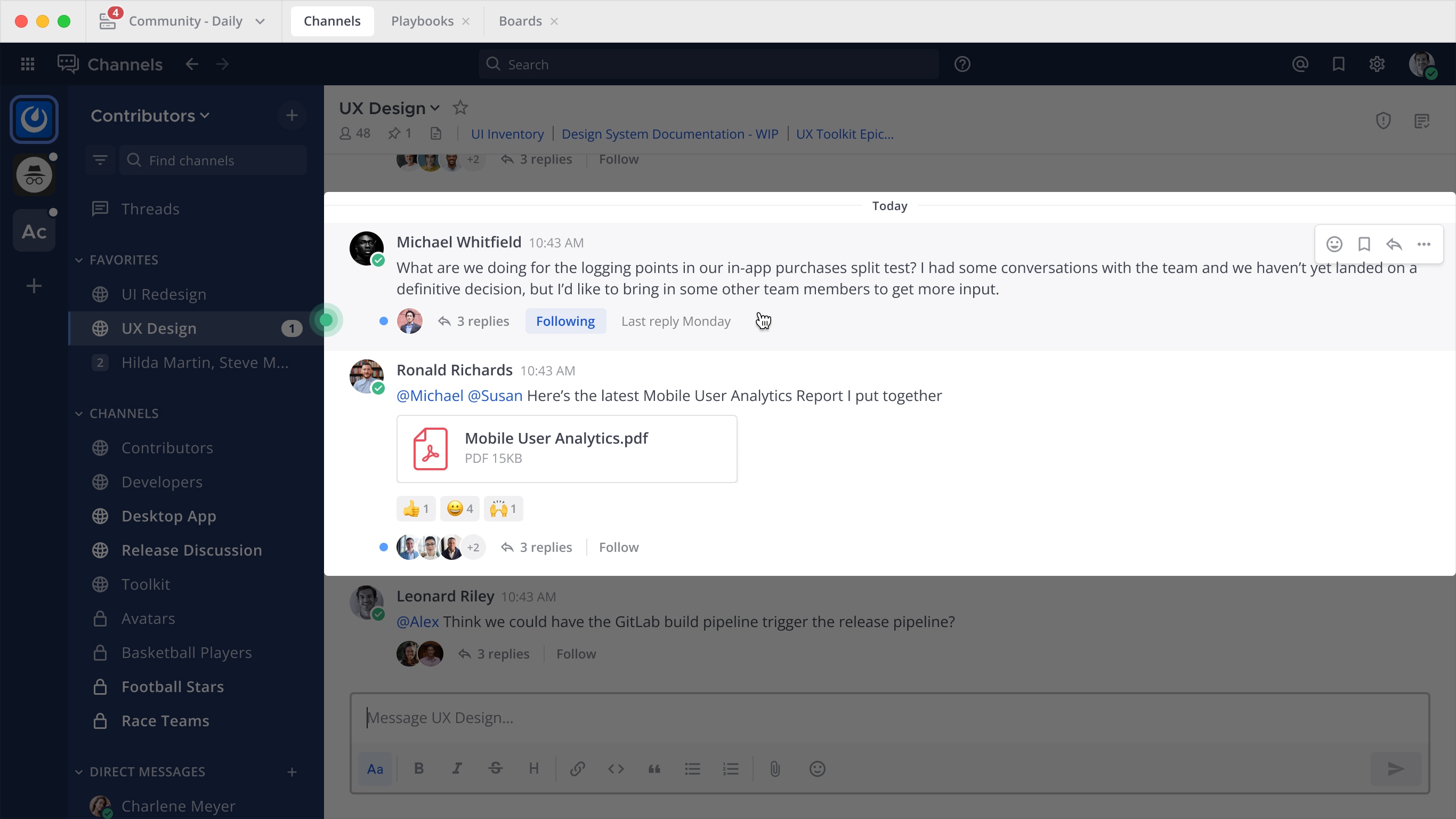Click the reply/forward message icon
This screenshot has height=819, width=1456.
(x=1393, y=243)
